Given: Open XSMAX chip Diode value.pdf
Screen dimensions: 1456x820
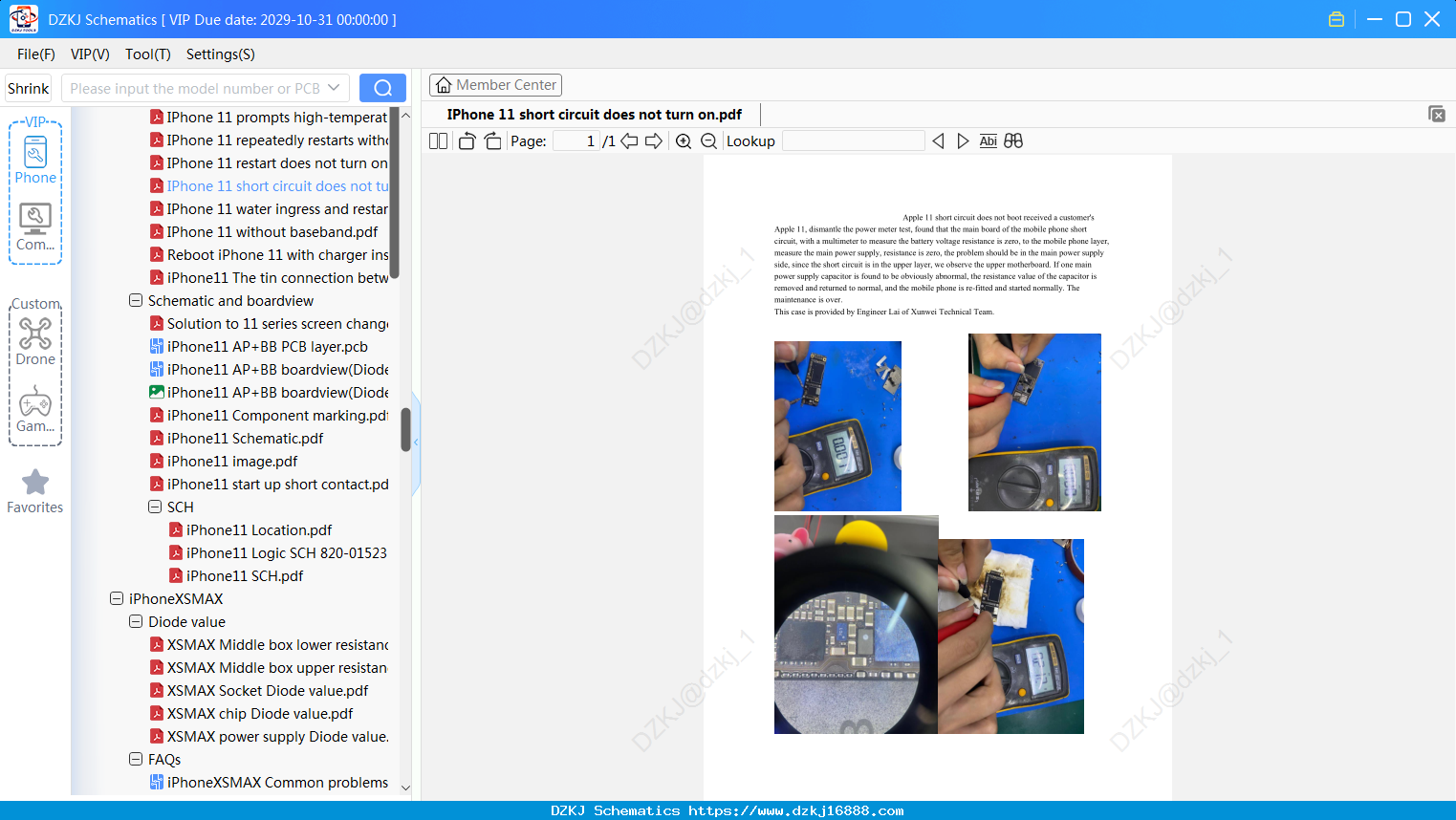Looking at the screenshot, I should pos(260,713).
